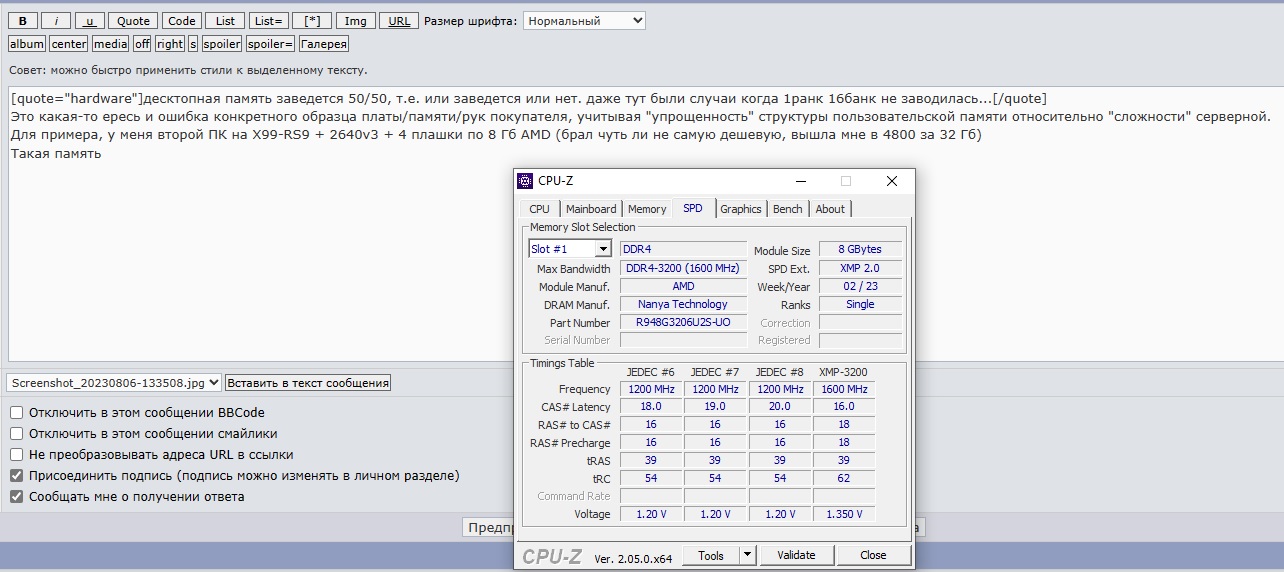Screen dimensions: 1284x572
Task: Click the module size 8 GBytes value
Action: click(860, 249)
